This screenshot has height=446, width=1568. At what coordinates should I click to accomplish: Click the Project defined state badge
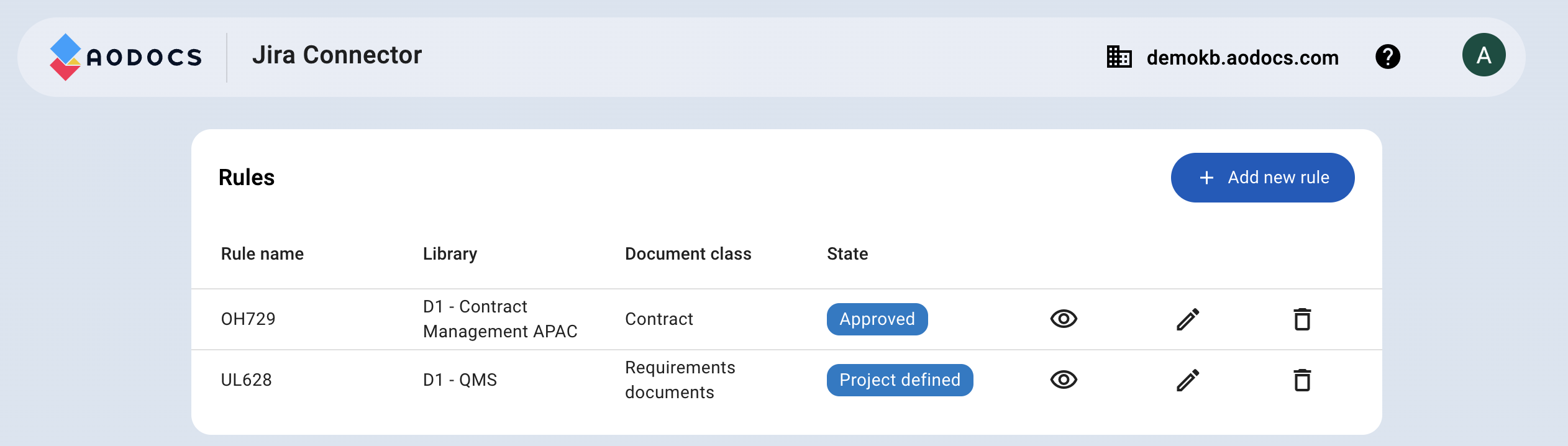click(900, 380)
